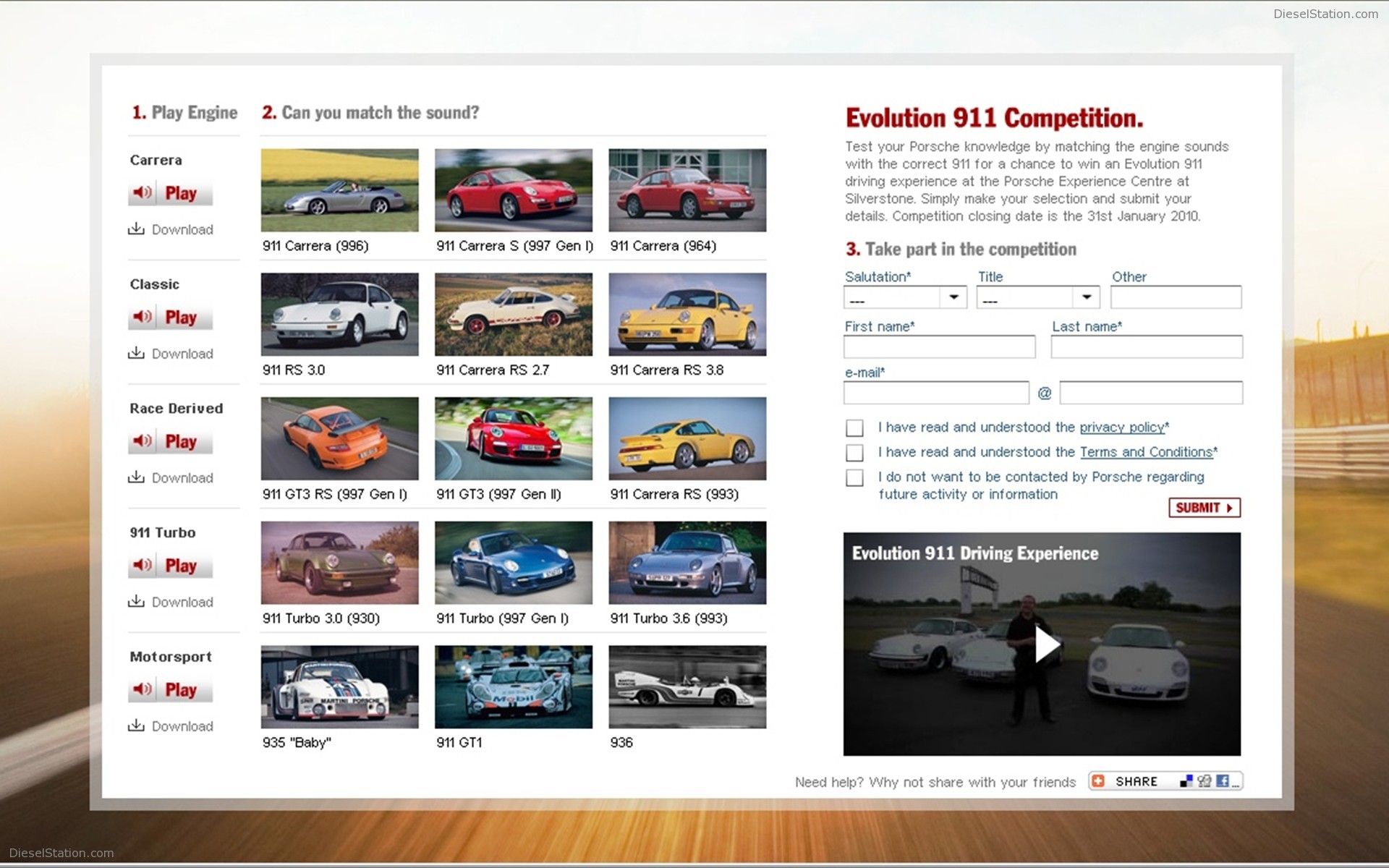This screenshot has width=1389, height=868.
Task: Tick the privacy policy checkbox
Action: [x=854, y=427]
